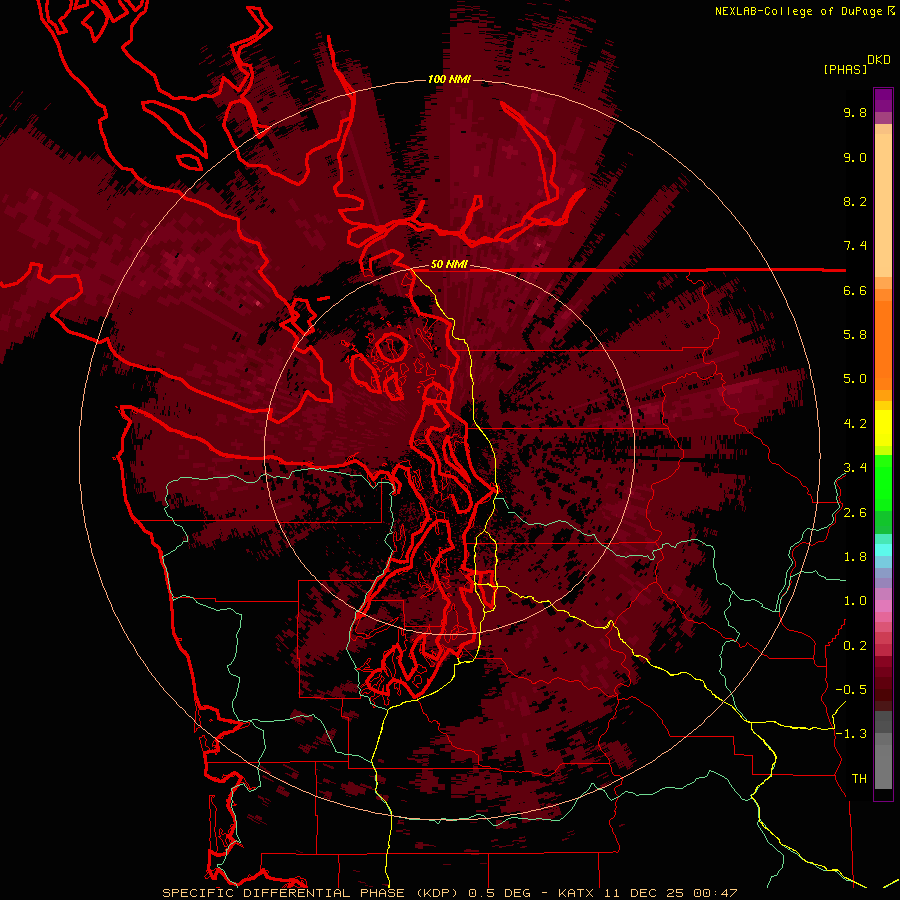Image resolution: width=900 pixels, height=900 pixels.
Task: Click the 2.6 scale label
Action: 855,513
